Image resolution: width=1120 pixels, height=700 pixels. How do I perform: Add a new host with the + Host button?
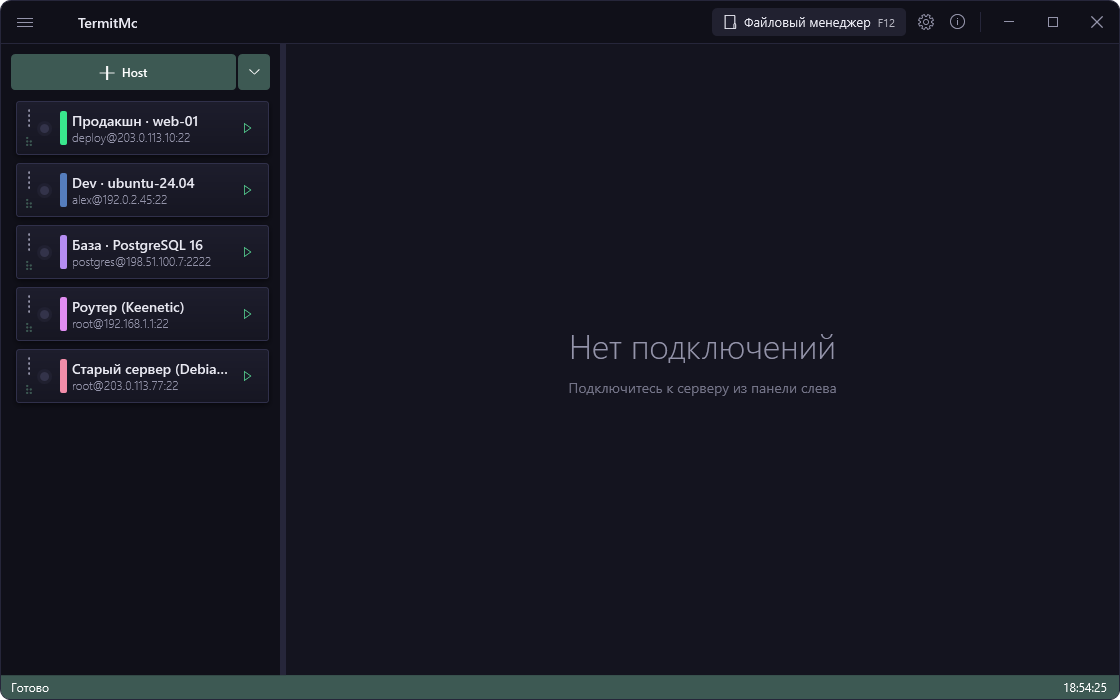[x=123, y=72]
